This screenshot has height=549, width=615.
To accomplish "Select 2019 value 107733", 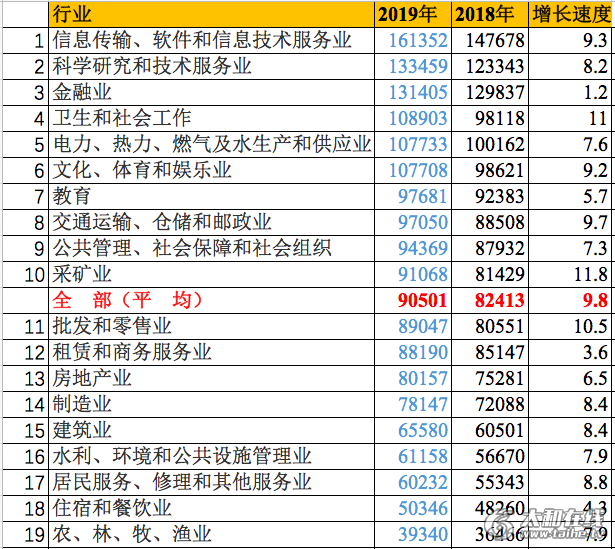I will click(x=413, y=144).
